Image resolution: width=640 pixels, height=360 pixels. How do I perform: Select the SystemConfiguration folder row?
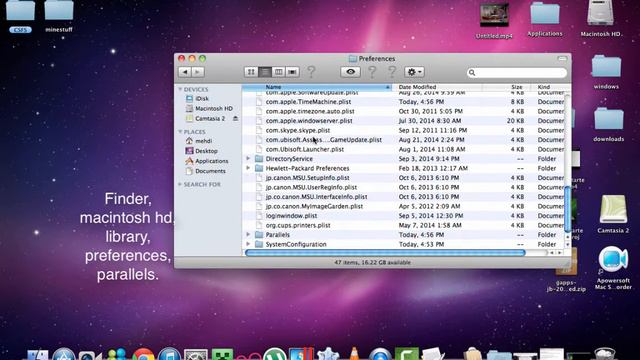403,244
